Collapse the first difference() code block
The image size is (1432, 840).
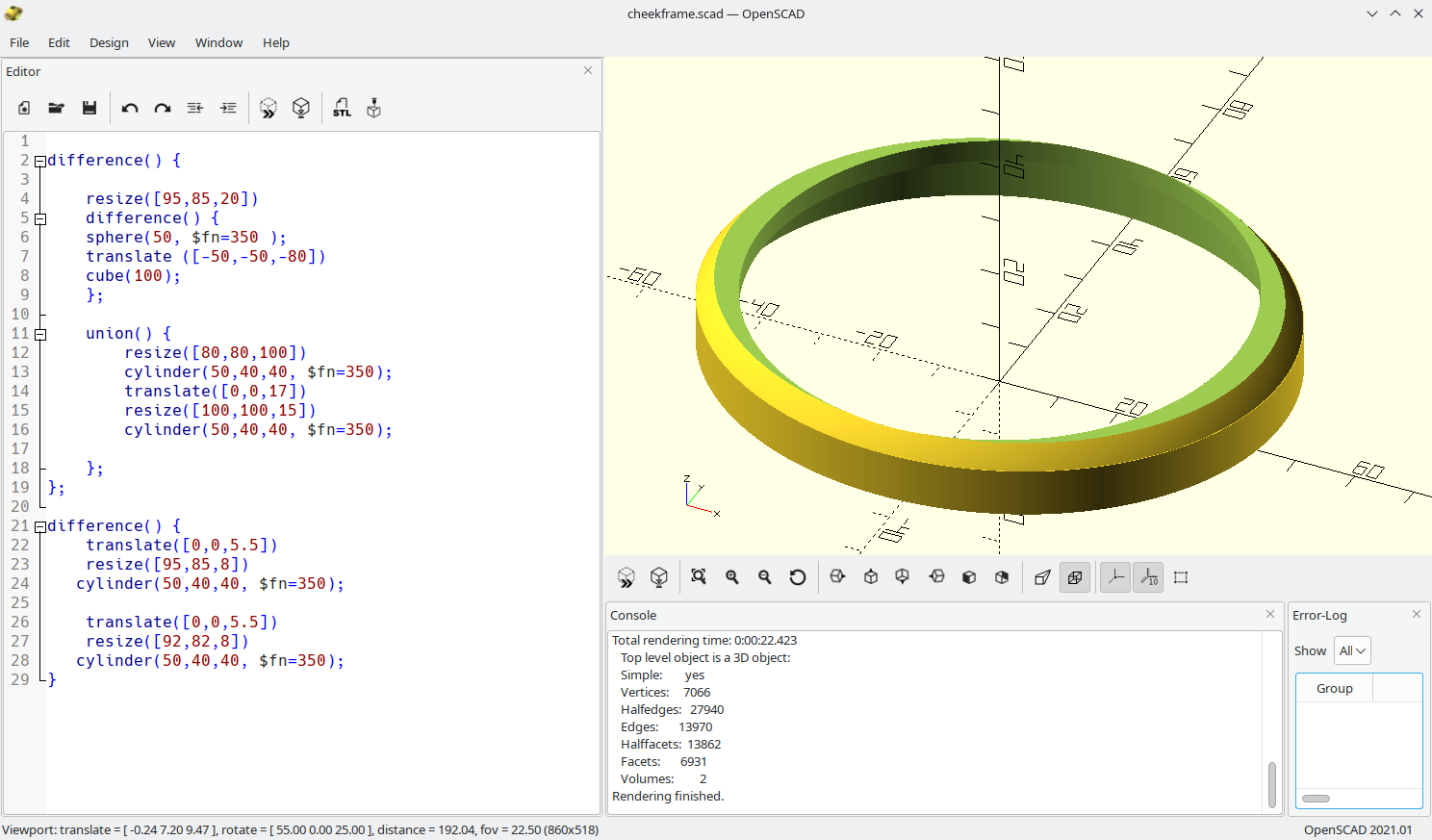click(39, 160)
